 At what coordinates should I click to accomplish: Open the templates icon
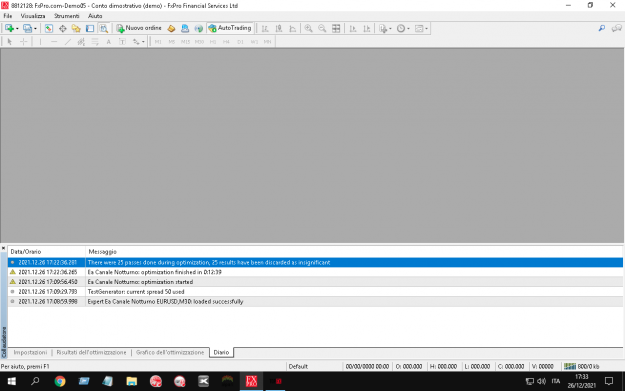pyautogui.click(x=419, y=28)
